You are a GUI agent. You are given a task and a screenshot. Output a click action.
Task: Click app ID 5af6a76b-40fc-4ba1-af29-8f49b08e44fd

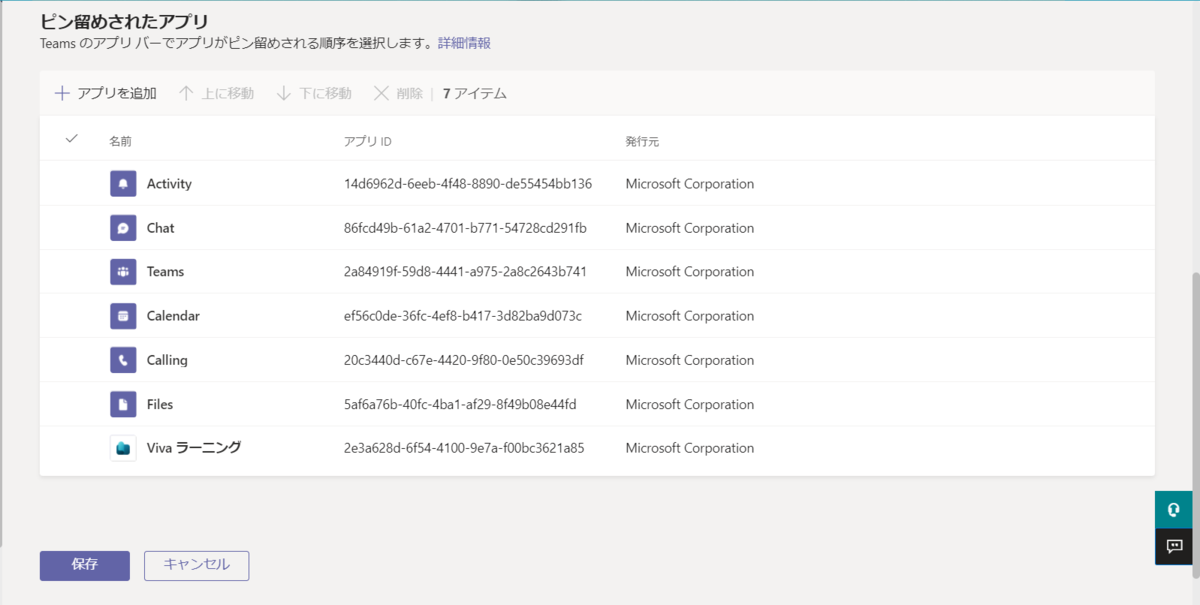(x=460, y=404)
